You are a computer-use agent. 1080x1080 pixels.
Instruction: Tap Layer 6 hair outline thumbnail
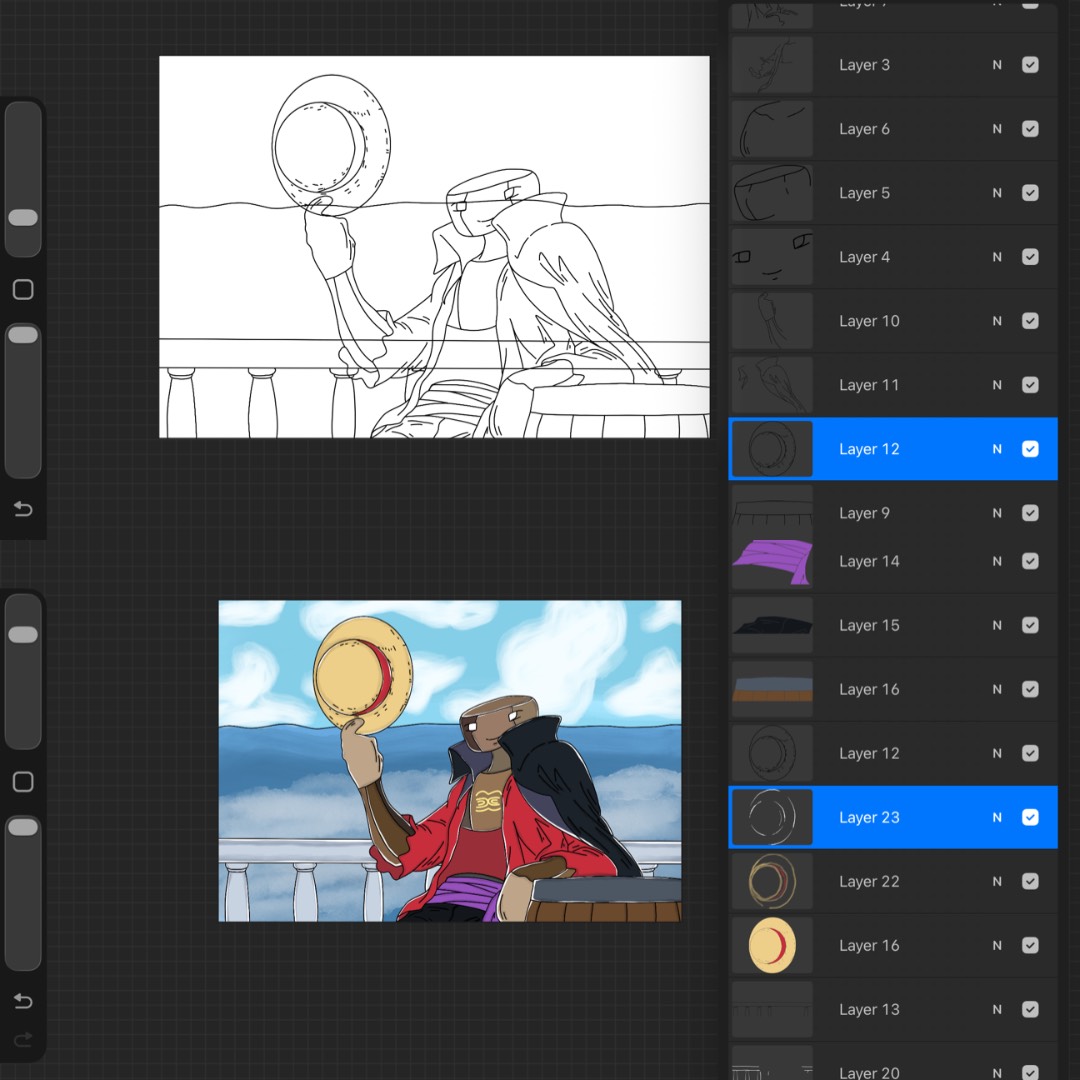(x=772, y=129)
